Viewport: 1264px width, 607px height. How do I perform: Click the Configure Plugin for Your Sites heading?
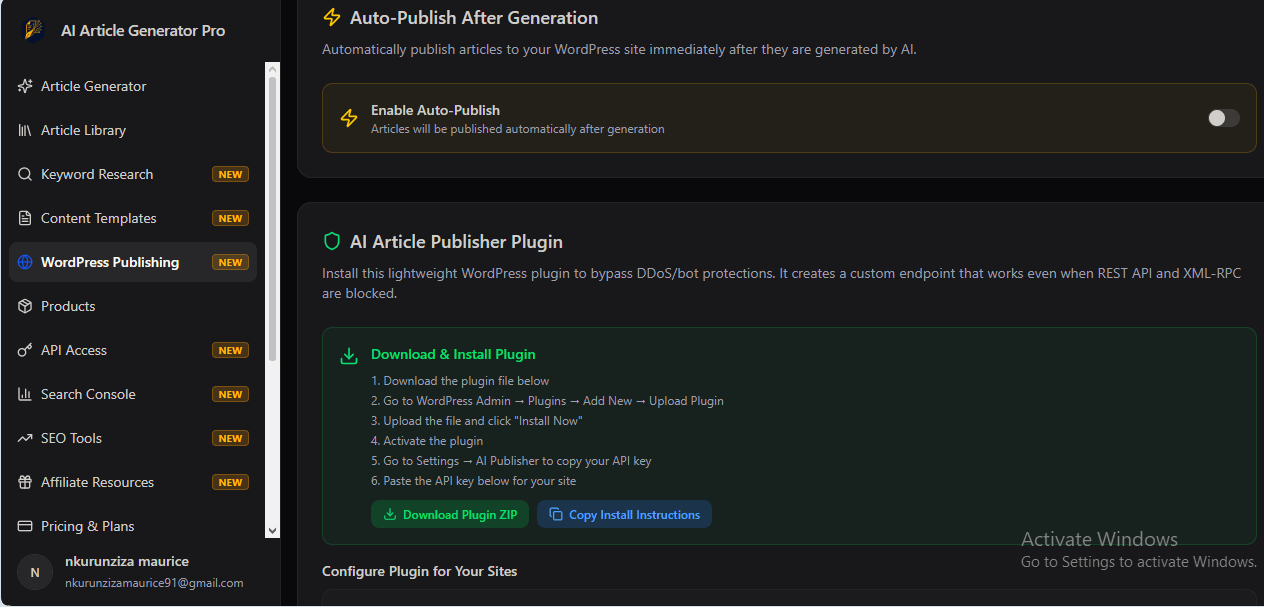pos(419,571)
